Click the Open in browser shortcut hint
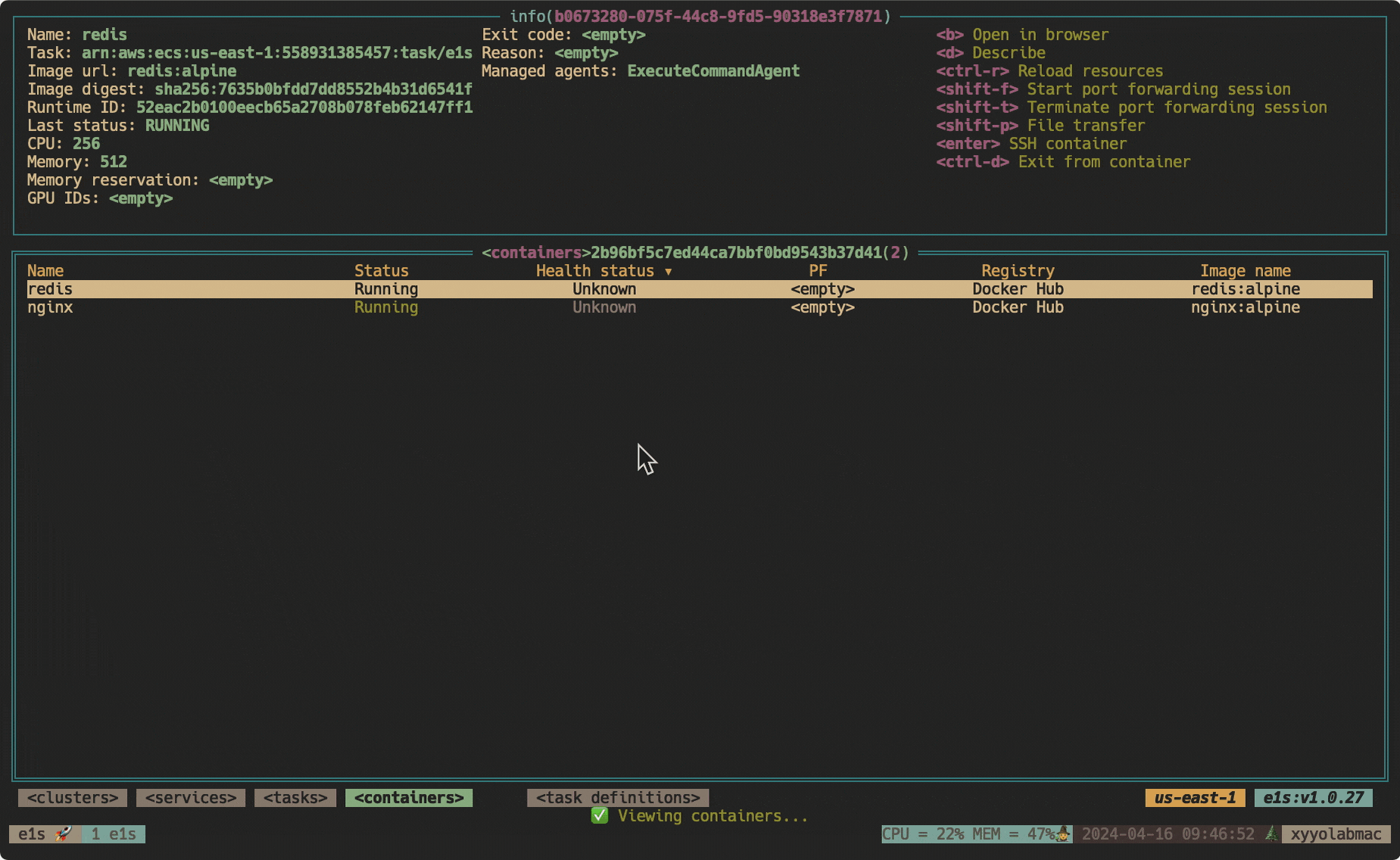The image size is (1400, 860). pyautogui.click(x=1022, y=35)
